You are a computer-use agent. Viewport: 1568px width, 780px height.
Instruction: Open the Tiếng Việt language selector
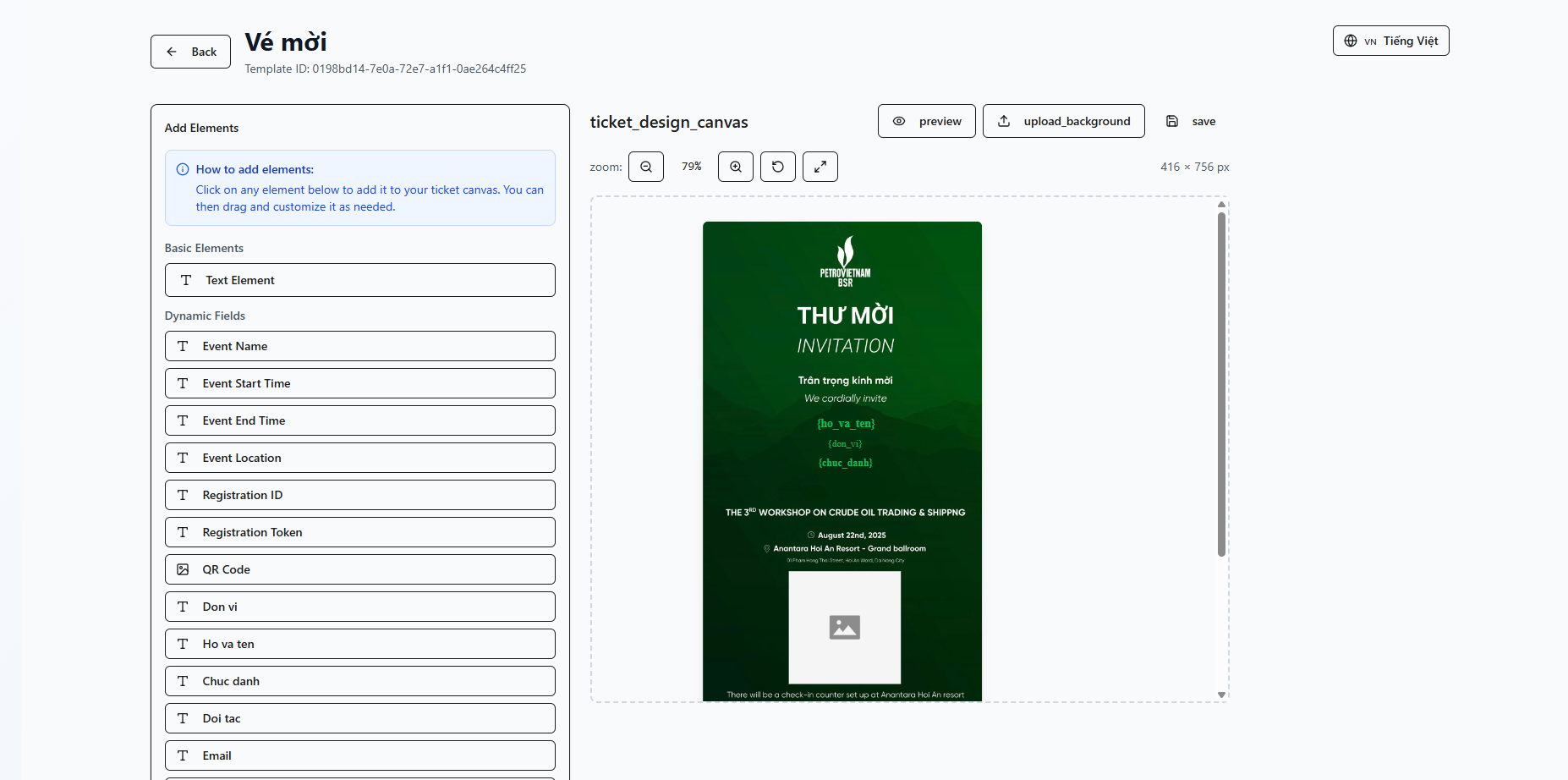pyautogui.click(x=1390, y=41)
